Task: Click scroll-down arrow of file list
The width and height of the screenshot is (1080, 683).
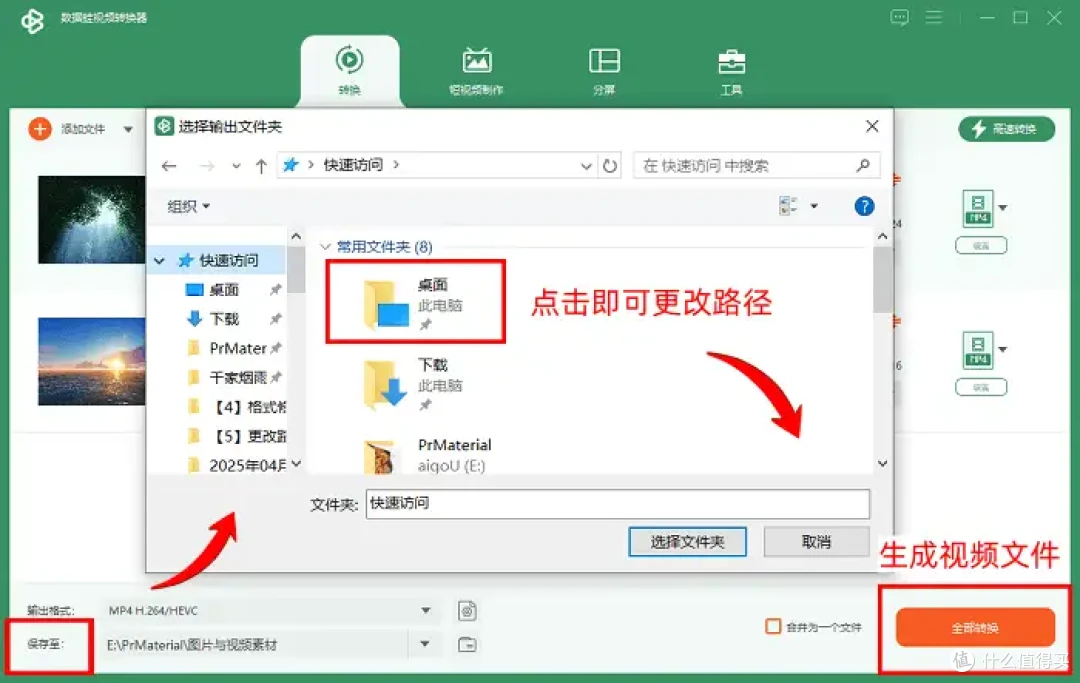Action: point(882,463)
